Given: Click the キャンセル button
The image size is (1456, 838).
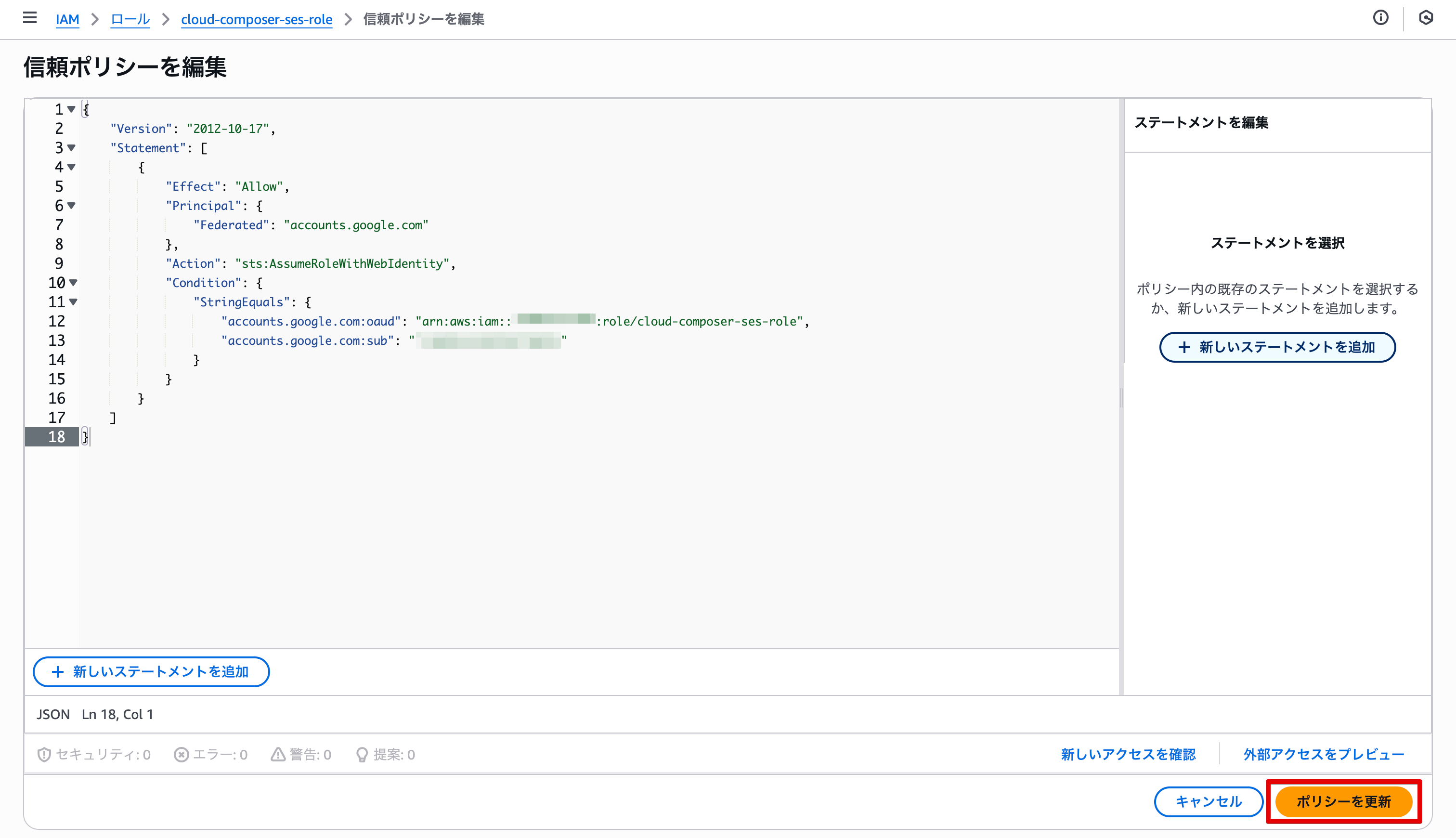Looking at the screenshot, I should 1209,801.
